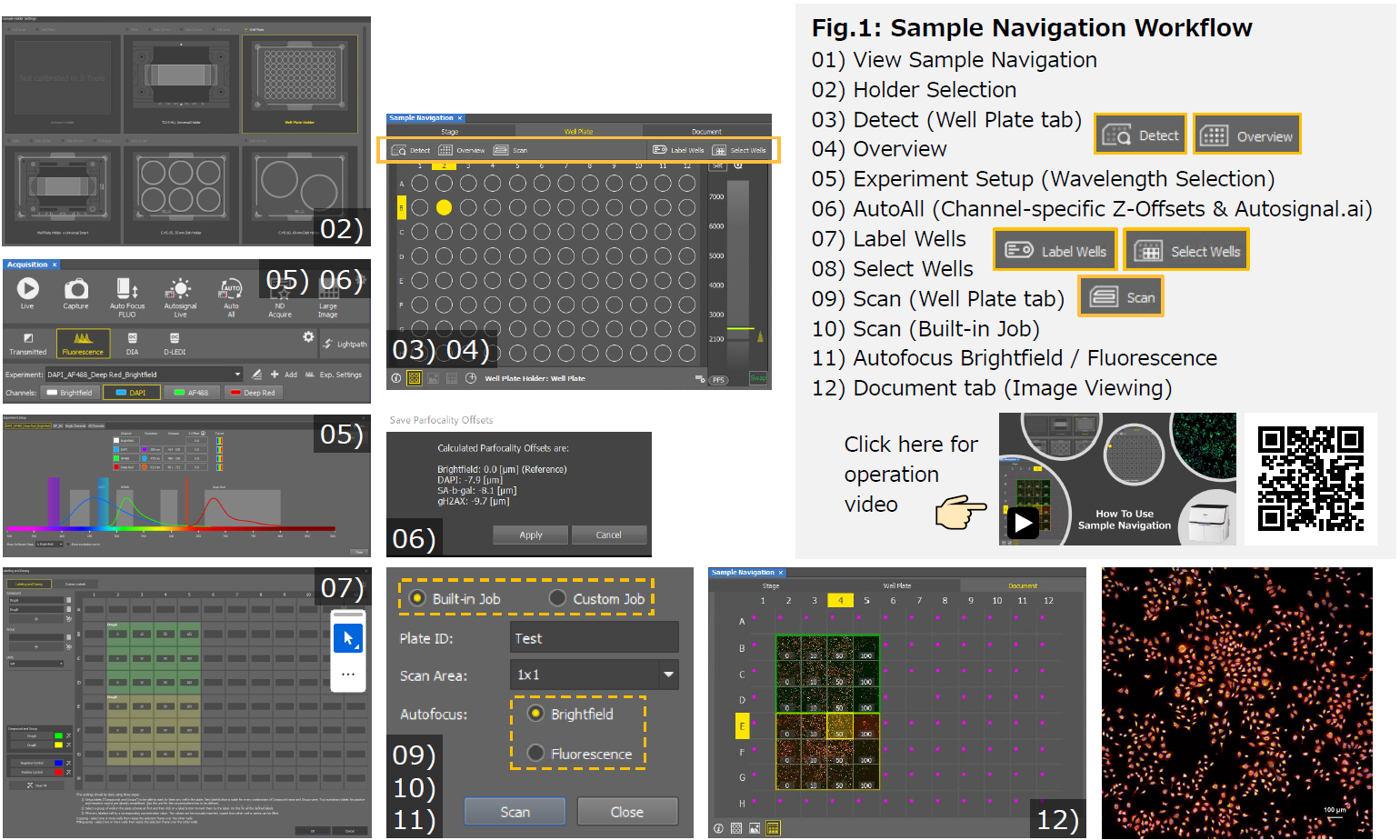Open the Unit dropdown in Labeling dialog
This screenshot has width=1400, height=840.
pos(36,664)
